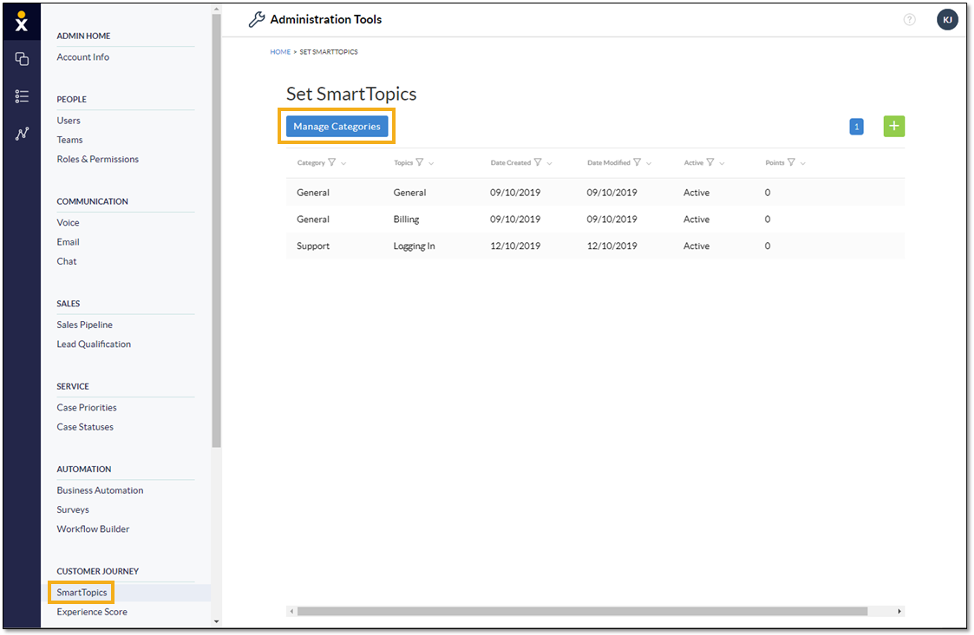Expand the Active column chevron dropdown
The width and height of the screenshot is (974, 635).
pyautogui.click(x=722, y=163)
